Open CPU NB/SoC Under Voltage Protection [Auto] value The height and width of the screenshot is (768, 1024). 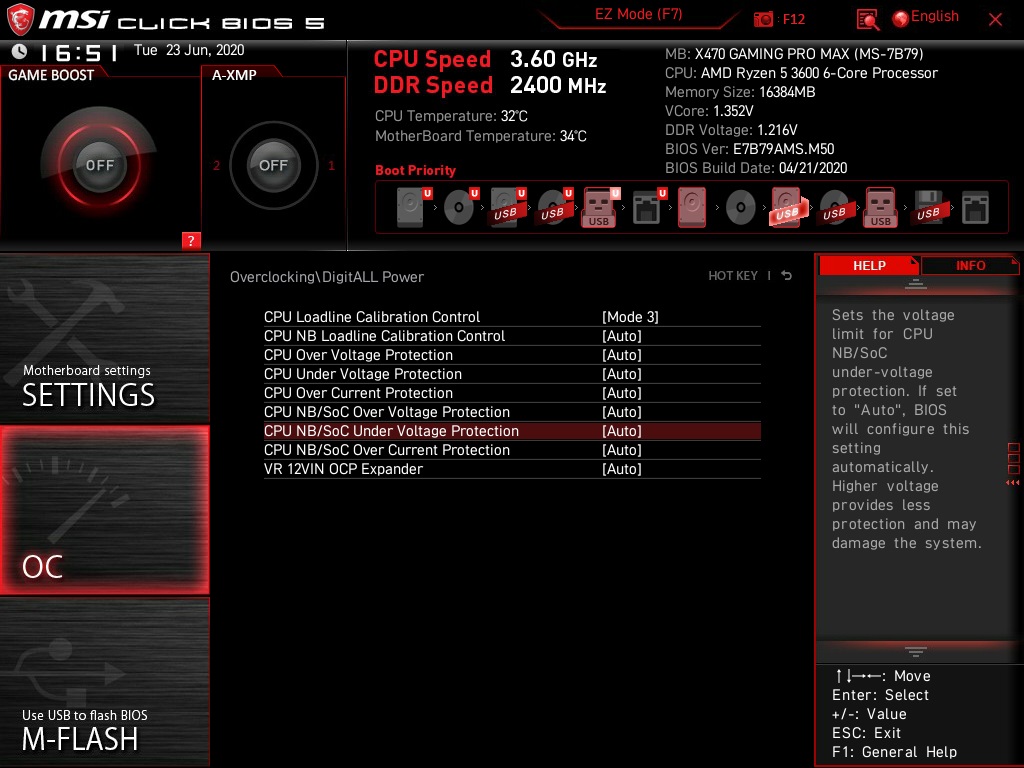click(x=622, y=430)
